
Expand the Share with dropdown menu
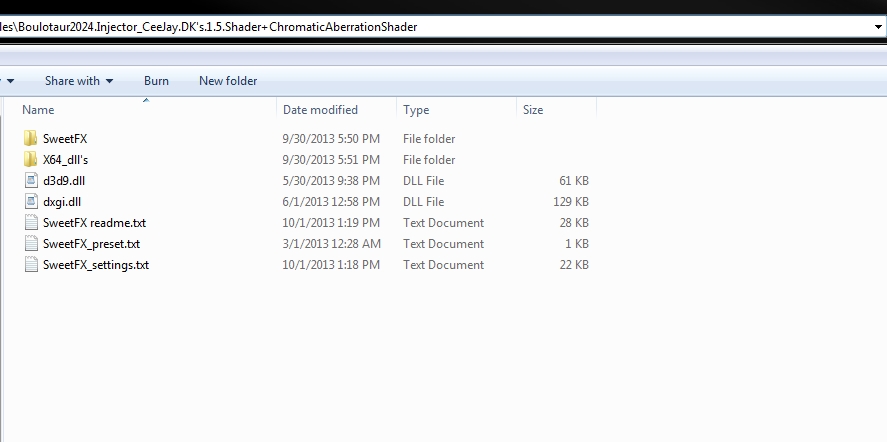(79, 81)
